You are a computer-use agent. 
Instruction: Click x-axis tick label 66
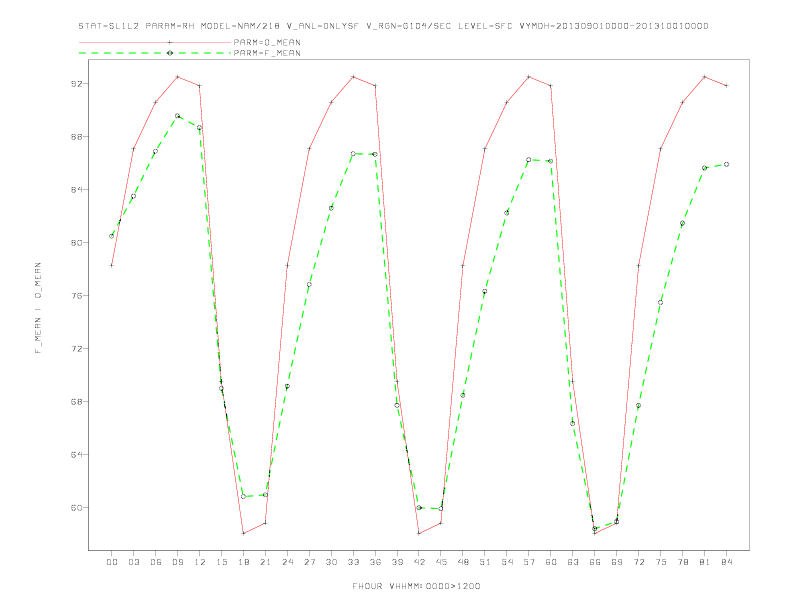point(595,562)
